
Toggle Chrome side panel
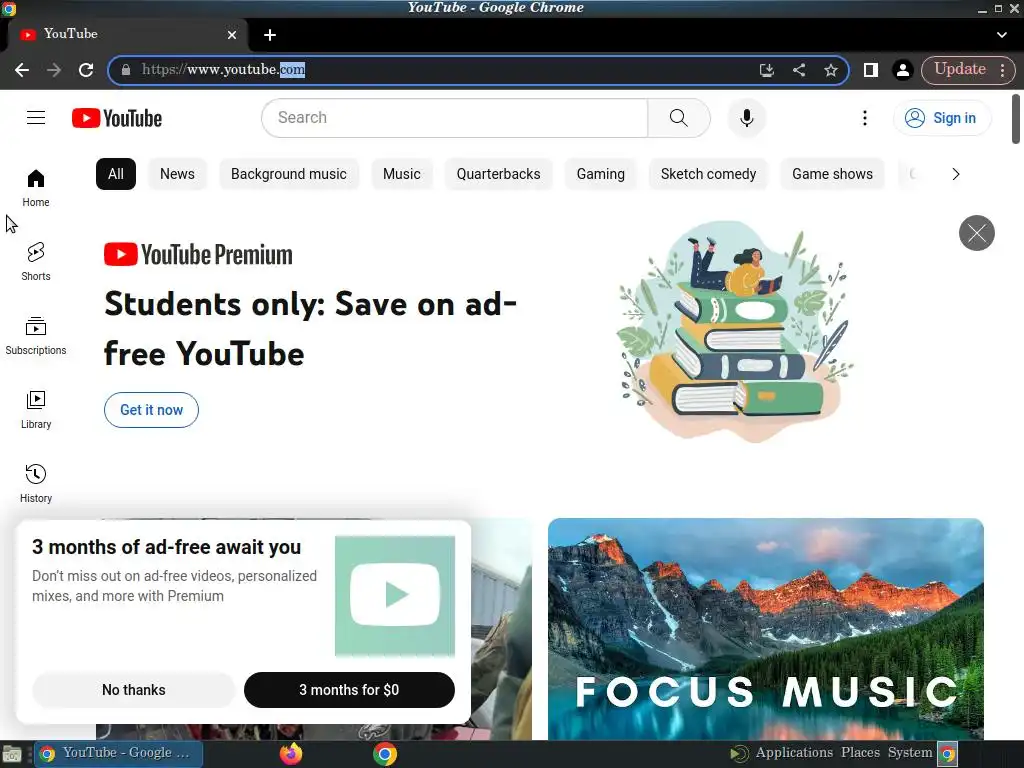[871, 70]
